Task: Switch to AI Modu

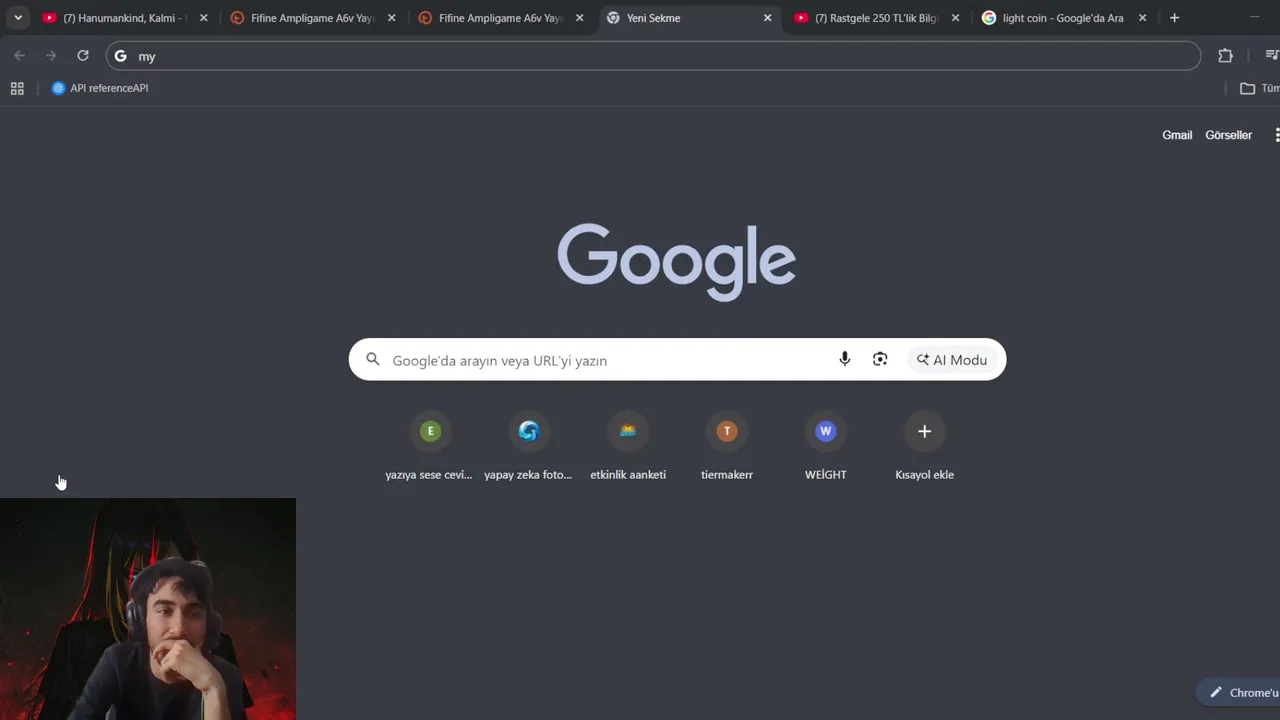Action: 952,360
